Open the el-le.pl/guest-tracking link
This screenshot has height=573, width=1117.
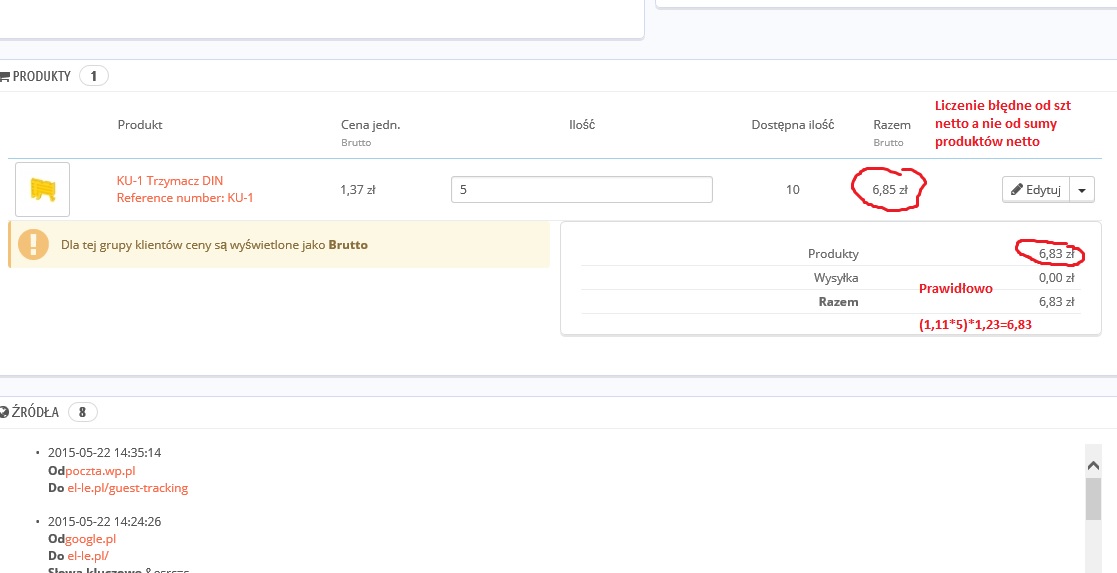click(127, 488)
